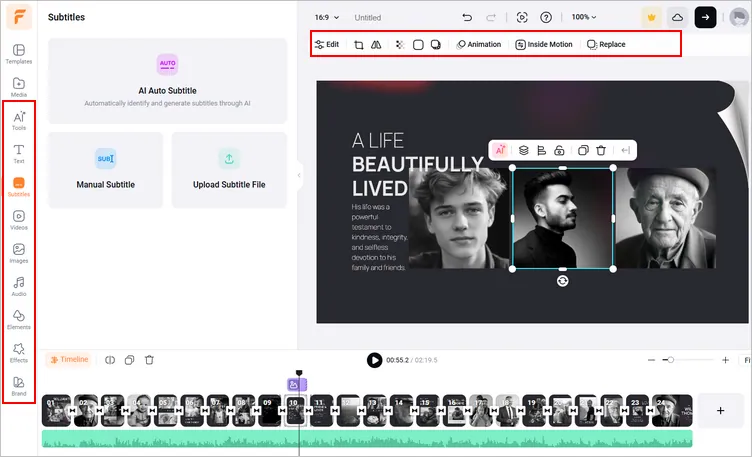Open the Audio sidebar panel
Screen dimensions: 752x457
coord(19,286)
